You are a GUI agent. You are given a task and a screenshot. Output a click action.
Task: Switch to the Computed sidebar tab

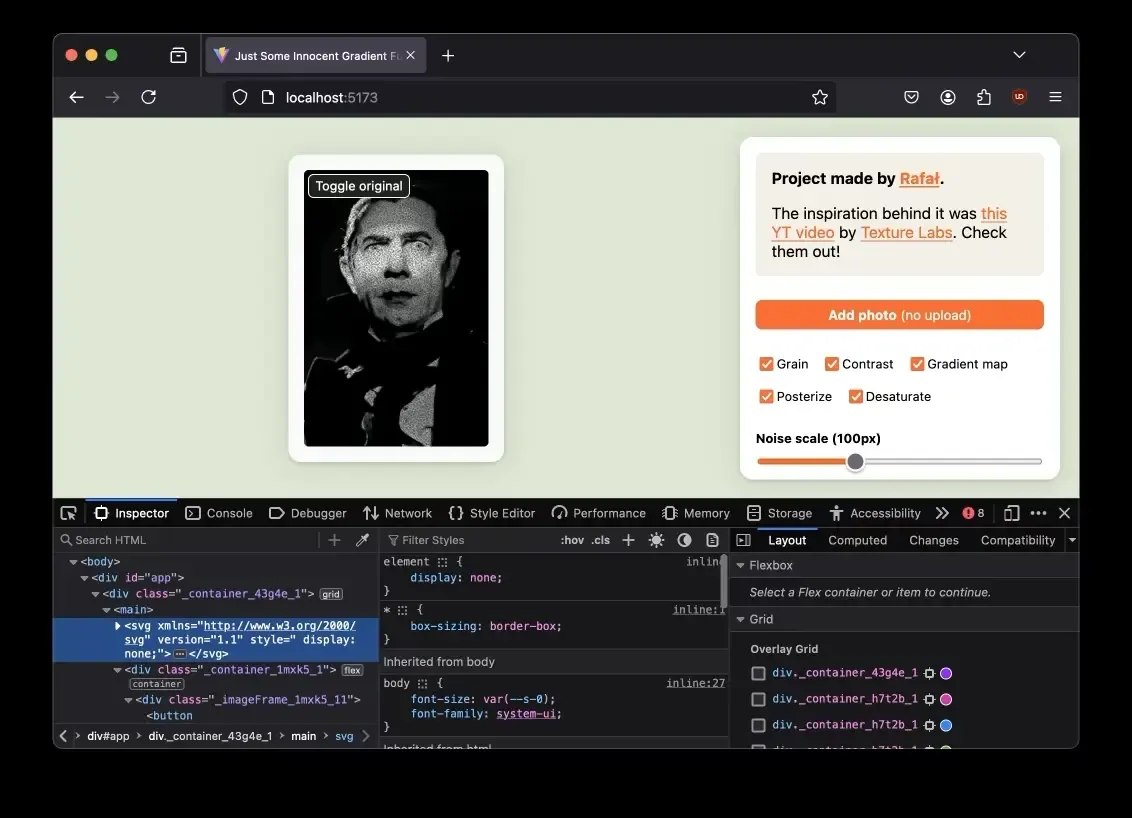[858, 540]
